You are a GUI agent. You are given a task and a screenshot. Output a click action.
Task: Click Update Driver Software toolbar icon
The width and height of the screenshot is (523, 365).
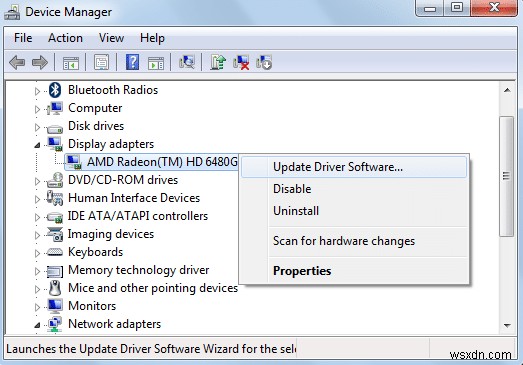click(218, 62)
